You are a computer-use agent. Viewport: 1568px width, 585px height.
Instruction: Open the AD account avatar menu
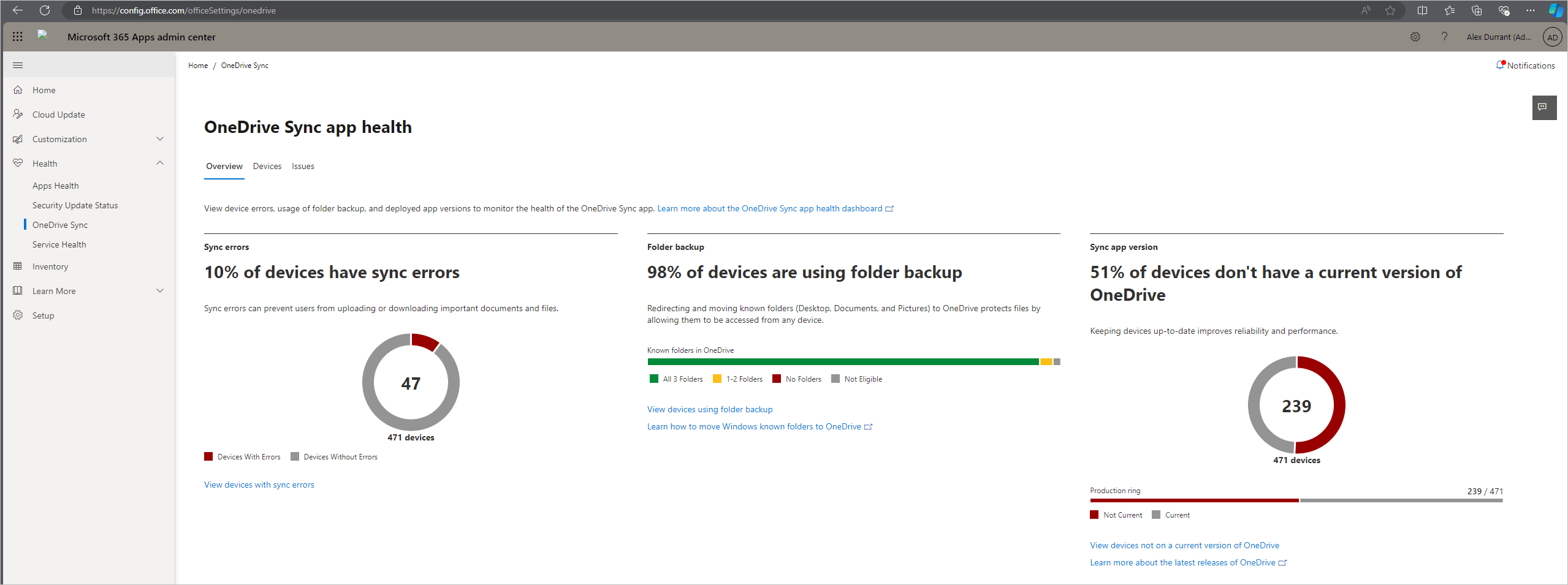coord(1553,37)
